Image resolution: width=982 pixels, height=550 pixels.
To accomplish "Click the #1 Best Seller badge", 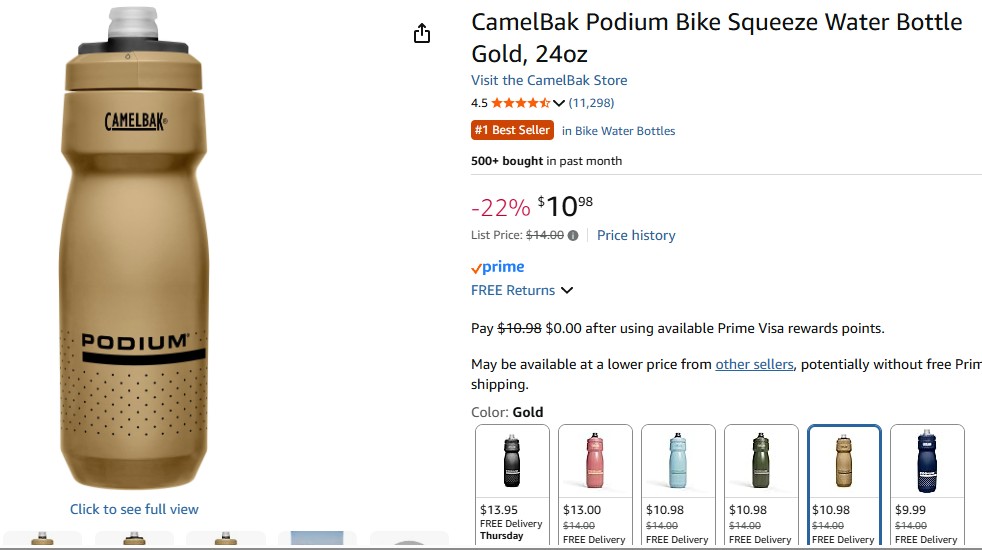I will 512,130.
